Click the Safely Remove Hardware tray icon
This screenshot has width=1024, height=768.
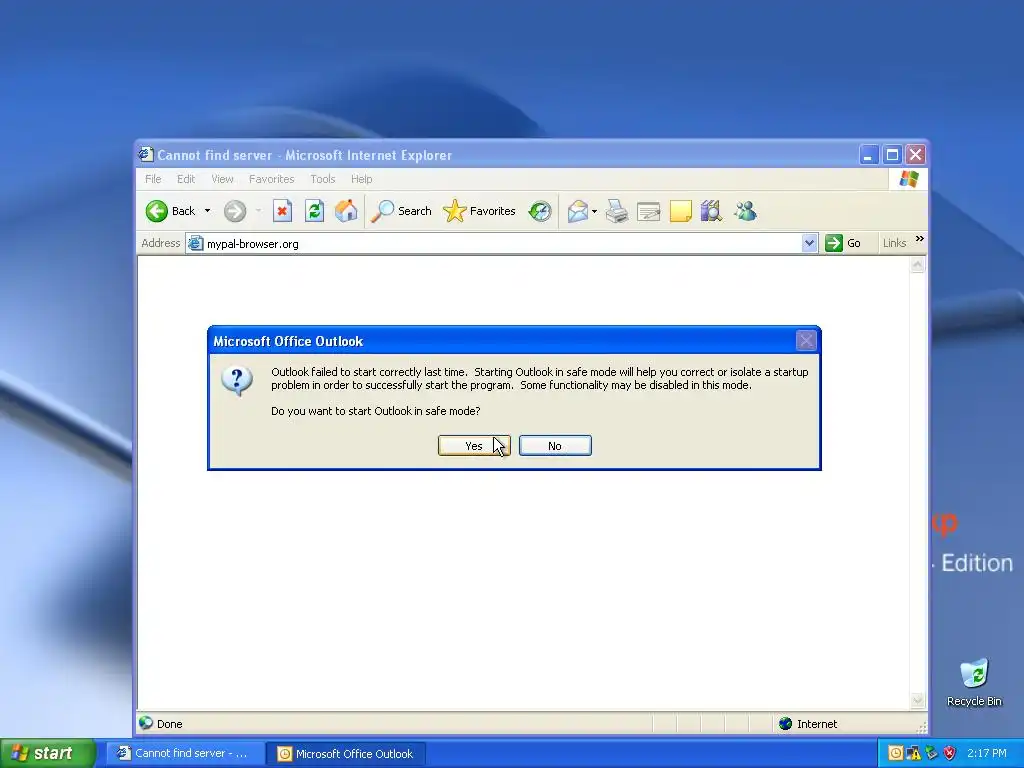pos(932,753)
